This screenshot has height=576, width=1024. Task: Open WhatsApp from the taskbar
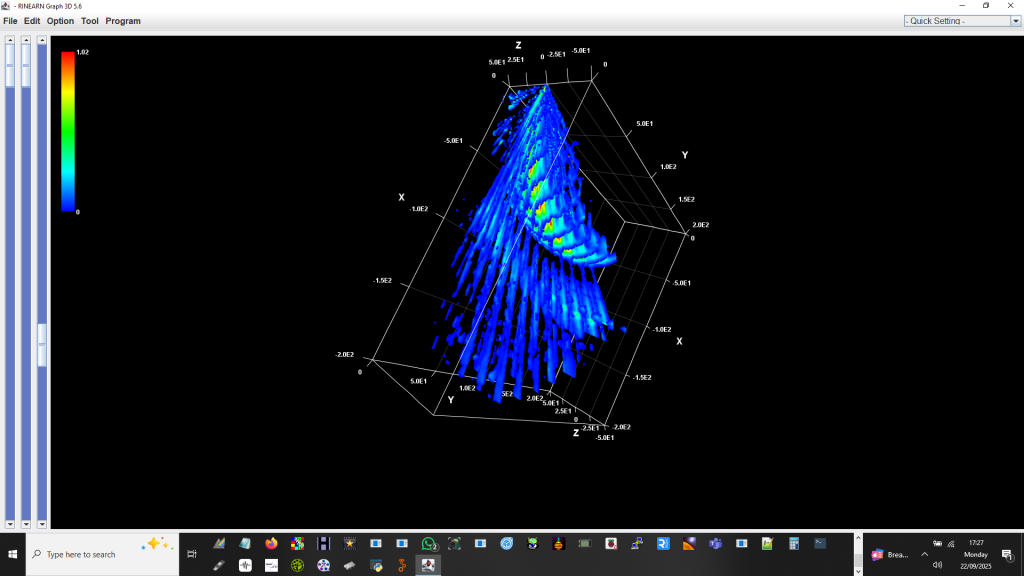[428, 544]
